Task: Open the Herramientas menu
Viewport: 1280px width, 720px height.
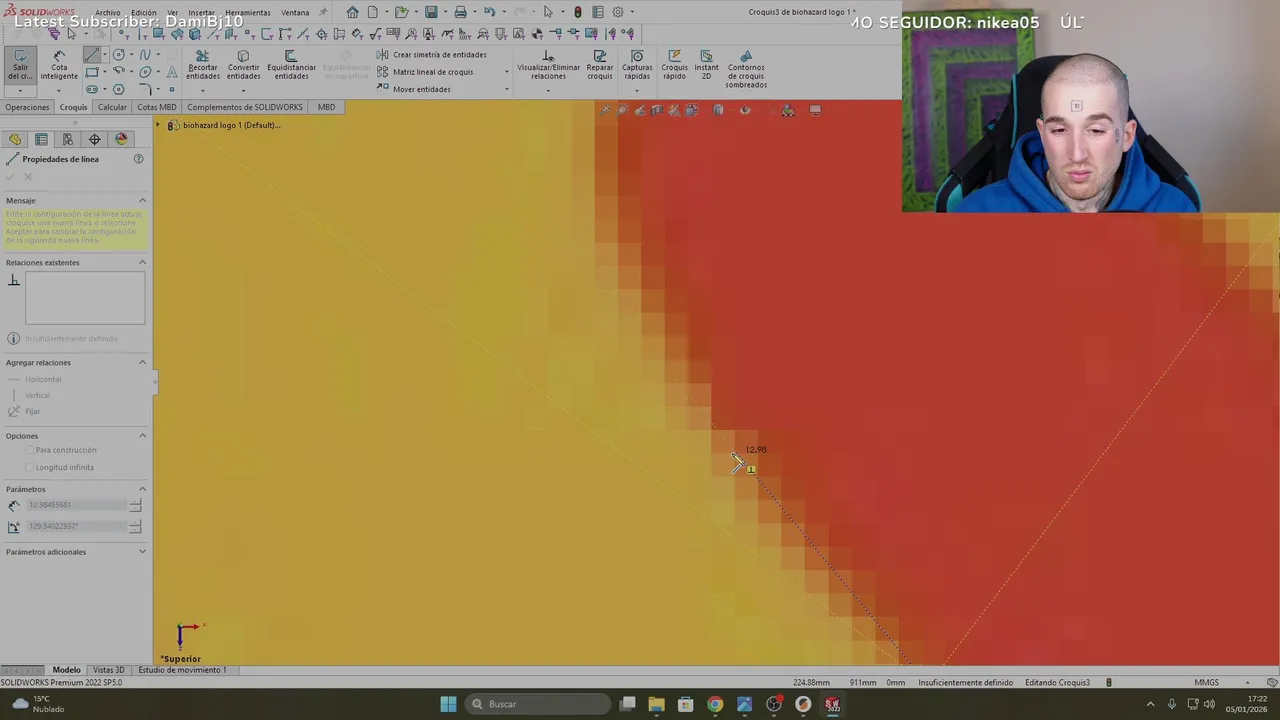Action: (x=247, y=13)
